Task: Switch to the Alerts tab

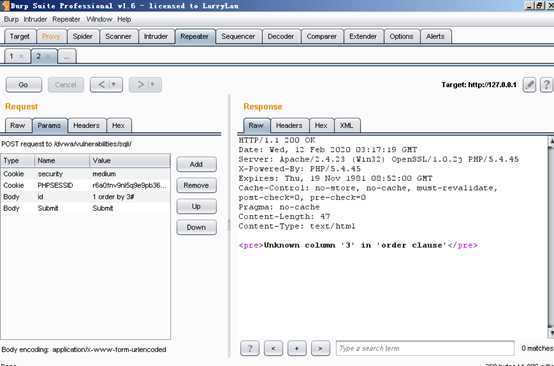Action: (435, 36)
